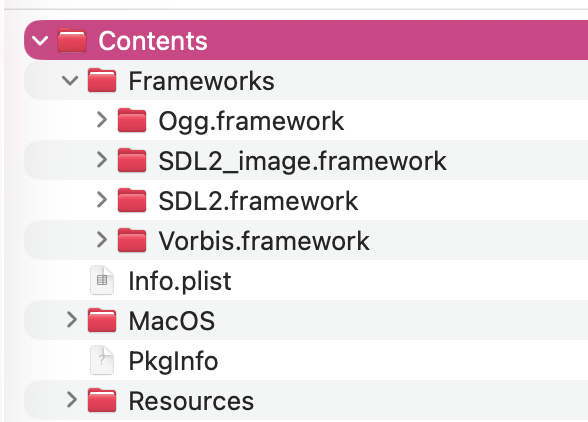Click the Info.plist document icon
The width and height of the screenshot is (588, 422).
pos(102,280)
